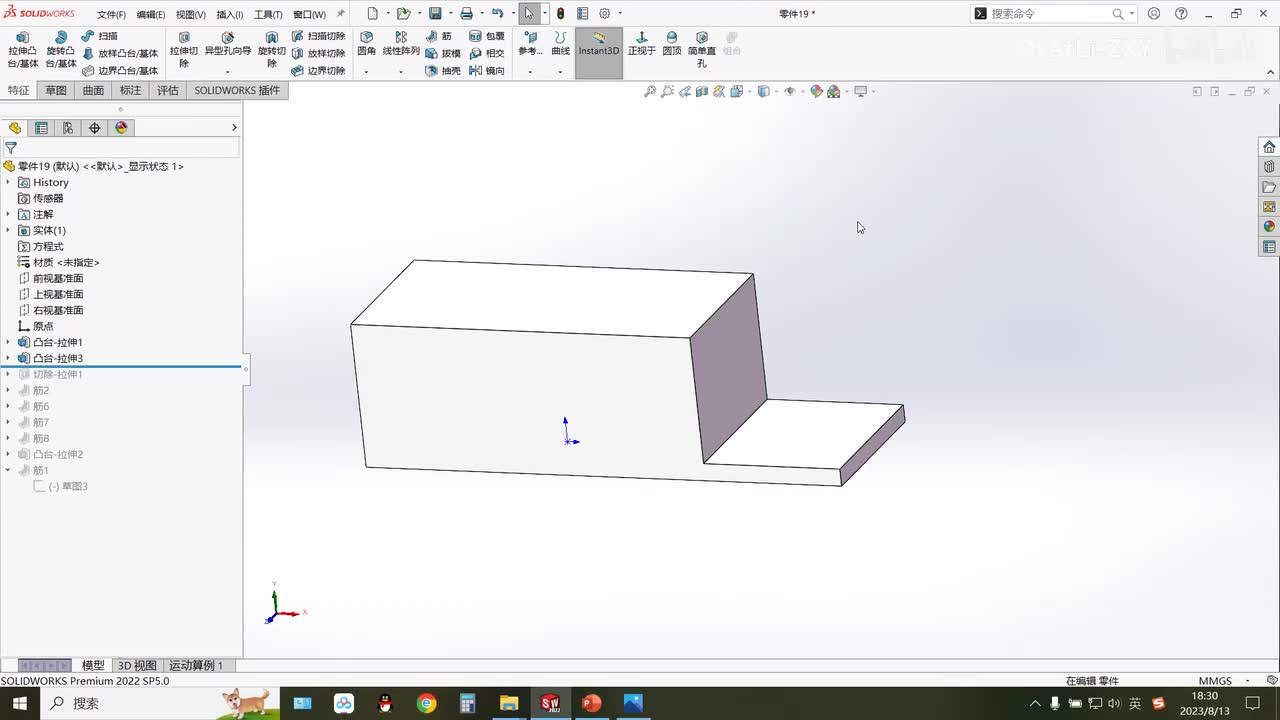Pin the menu bar with the pushpin
The height and width of the screenshot is (720, 1280).
(340, 14)
